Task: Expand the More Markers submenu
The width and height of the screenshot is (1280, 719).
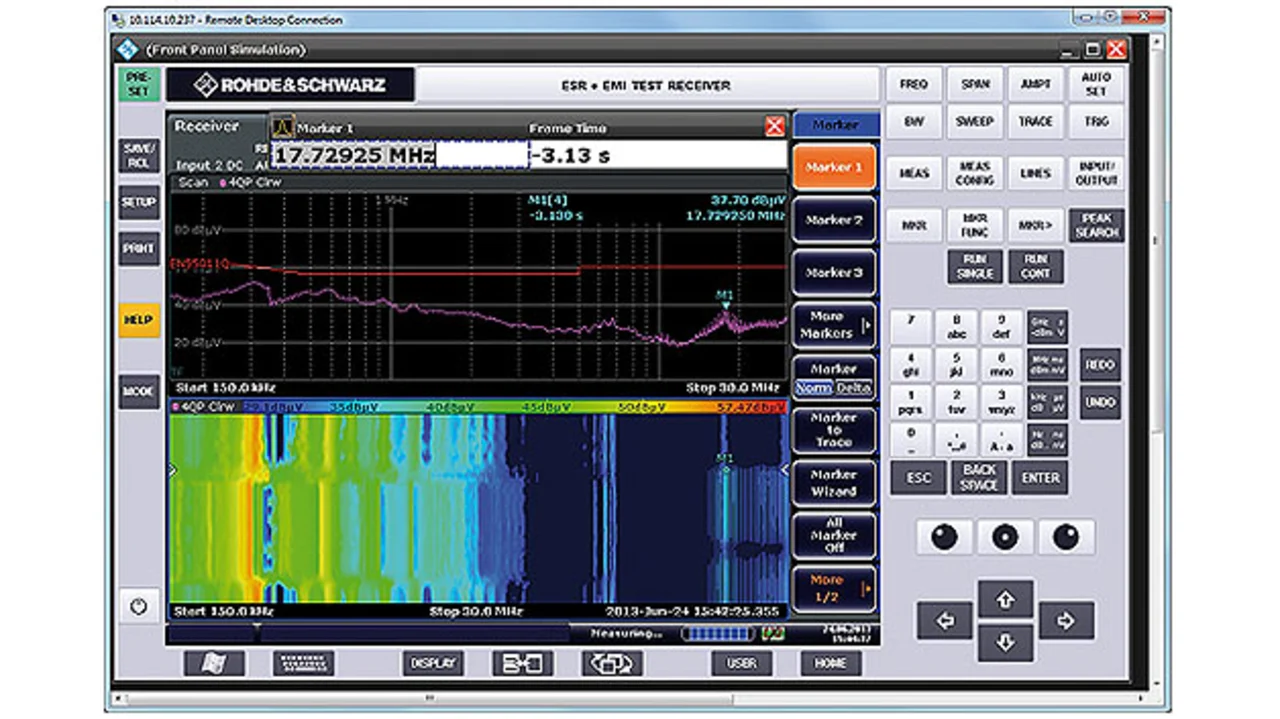Action: coord(834,325)
